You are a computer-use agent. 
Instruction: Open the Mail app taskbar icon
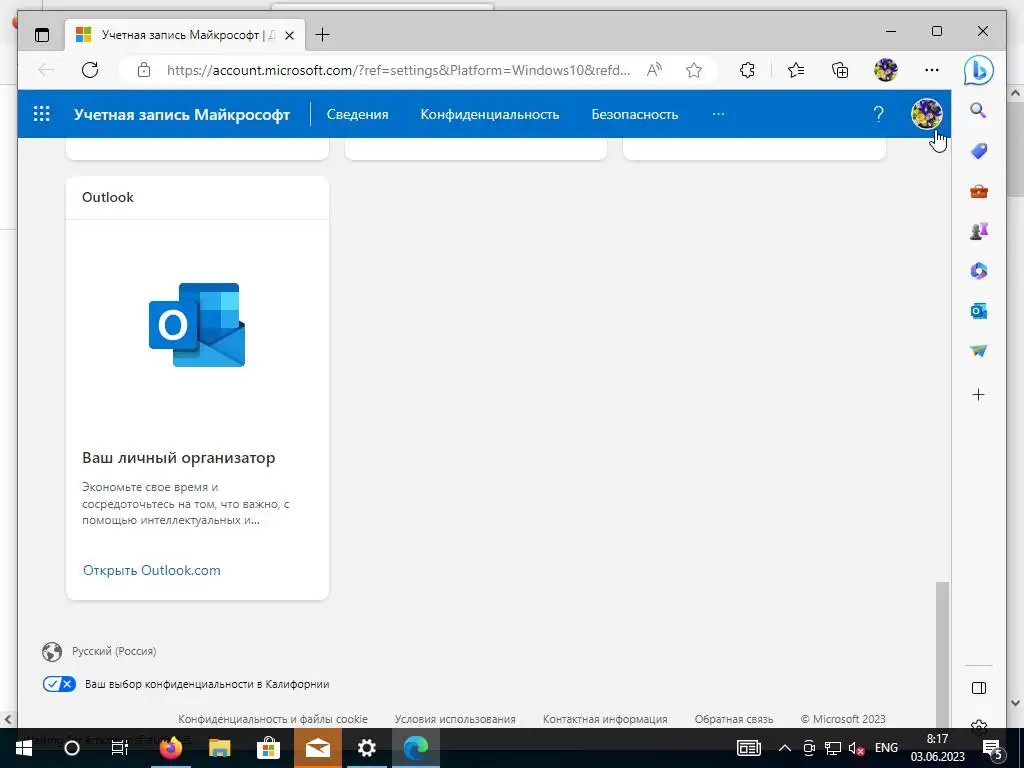coord(317,748)
